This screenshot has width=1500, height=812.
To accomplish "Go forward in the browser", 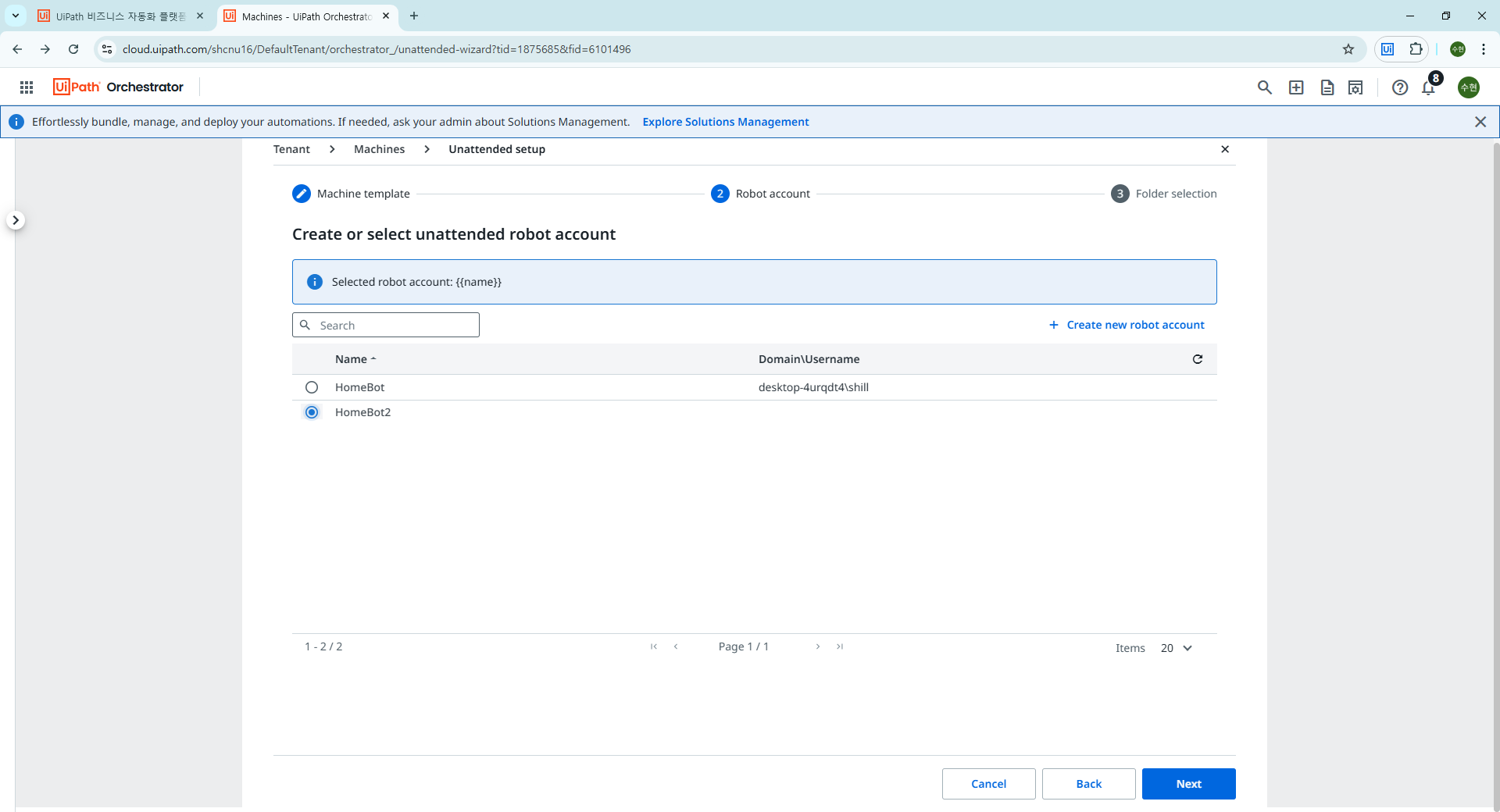I will [x=45, y=49].
